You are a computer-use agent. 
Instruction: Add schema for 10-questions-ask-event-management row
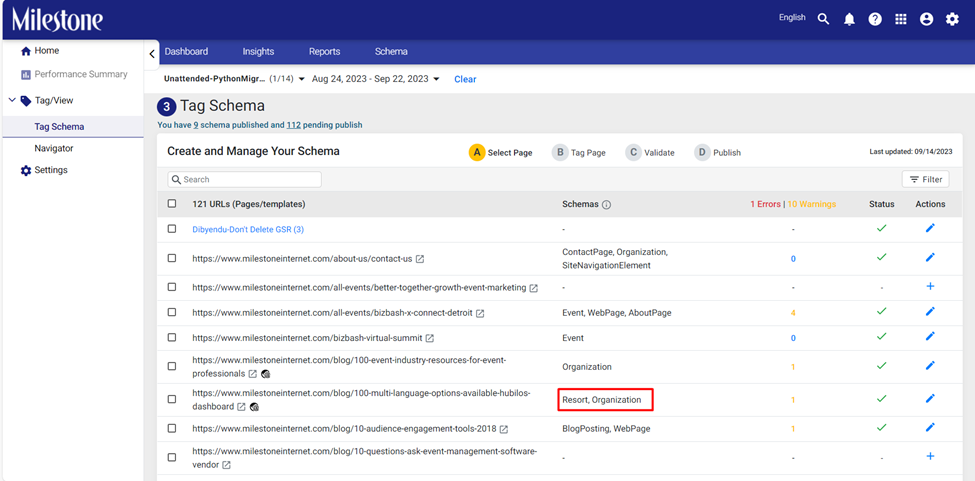pos(930,456)
